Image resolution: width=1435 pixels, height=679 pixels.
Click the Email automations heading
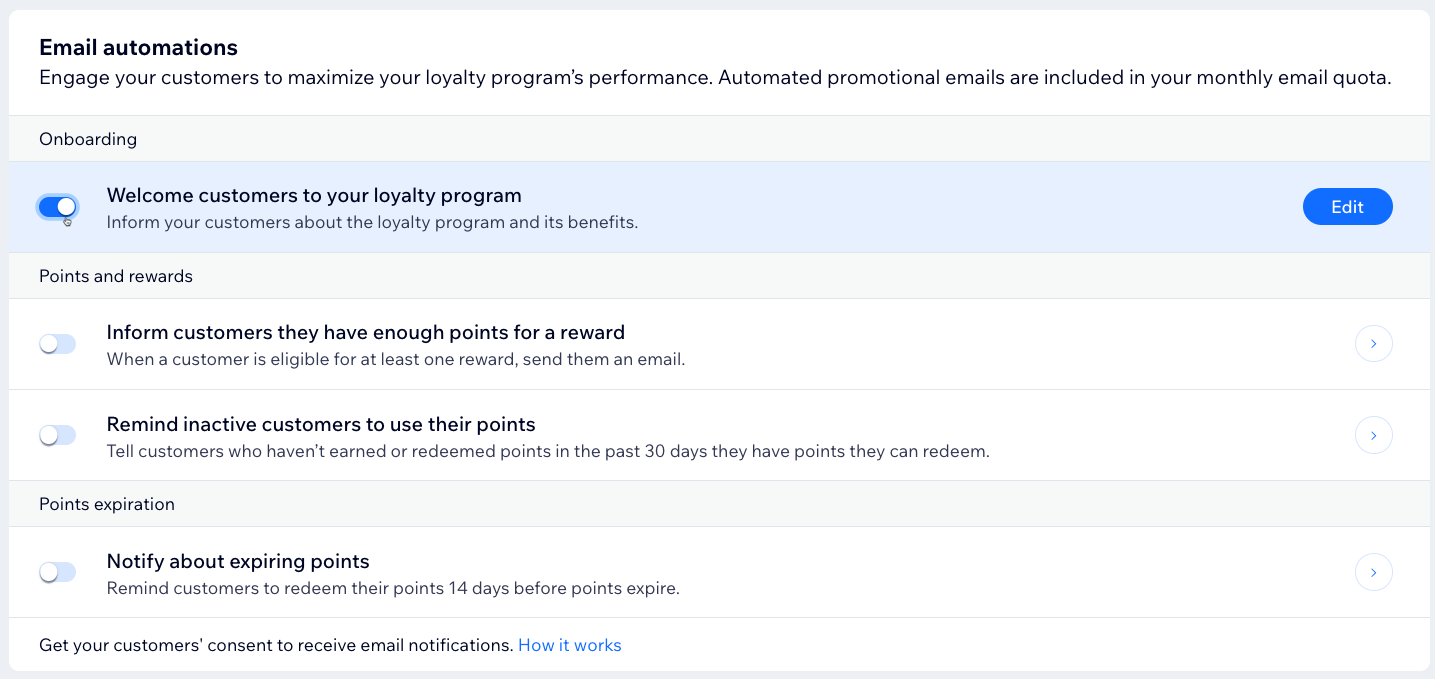pos(138,47)
